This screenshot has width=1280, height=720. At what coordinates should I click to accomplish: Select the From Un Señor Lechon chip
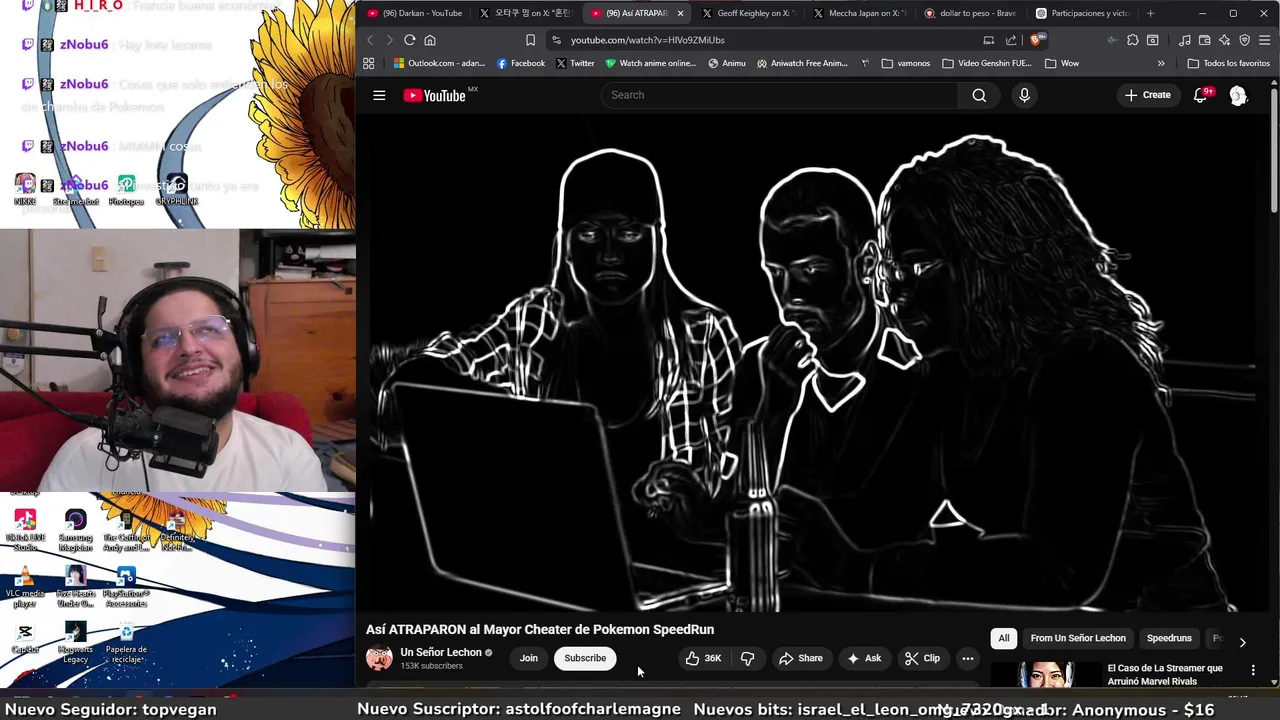tap(1078, 638)
